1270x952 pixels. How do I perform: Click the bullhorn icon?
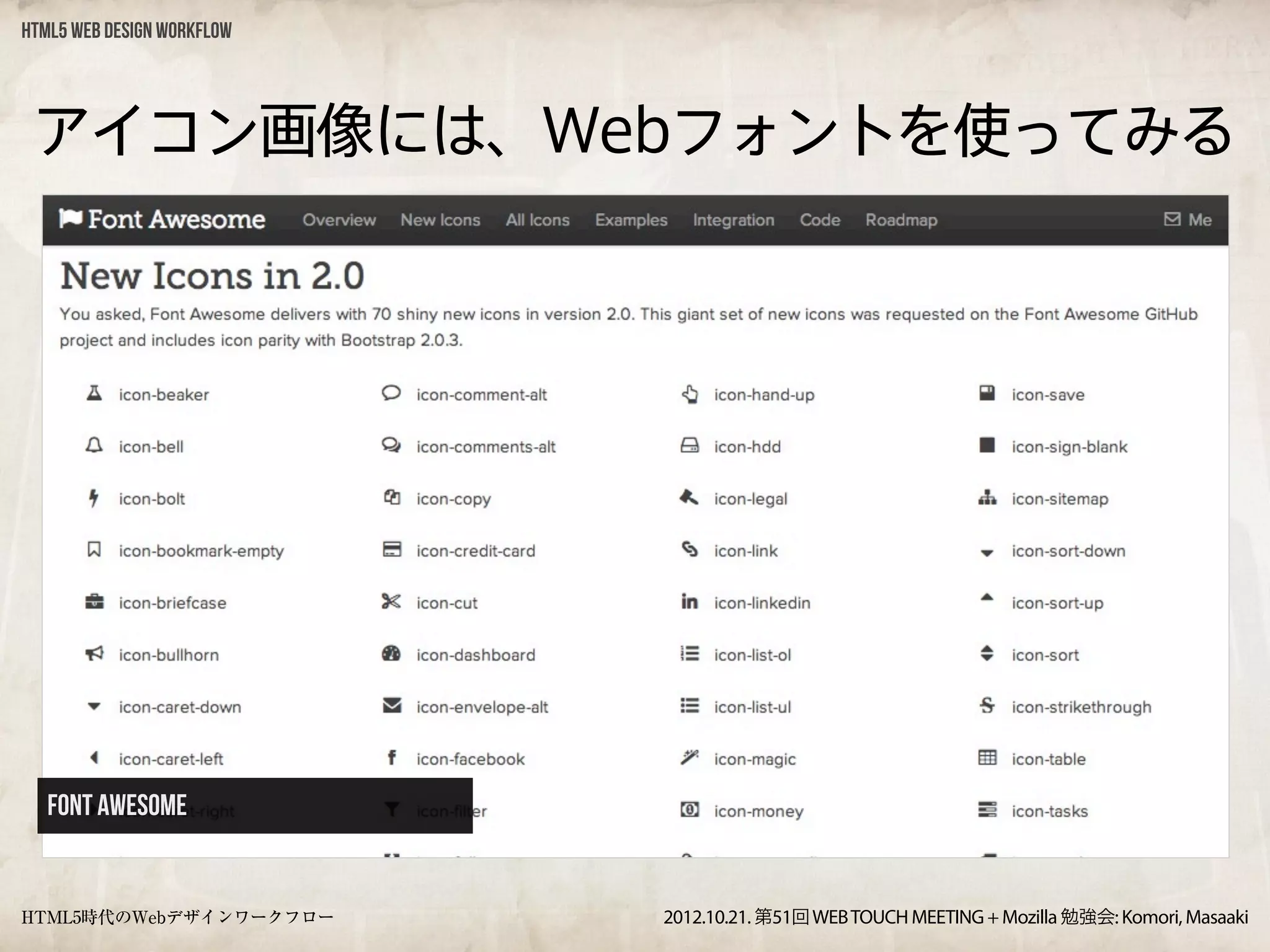(94, 653)
